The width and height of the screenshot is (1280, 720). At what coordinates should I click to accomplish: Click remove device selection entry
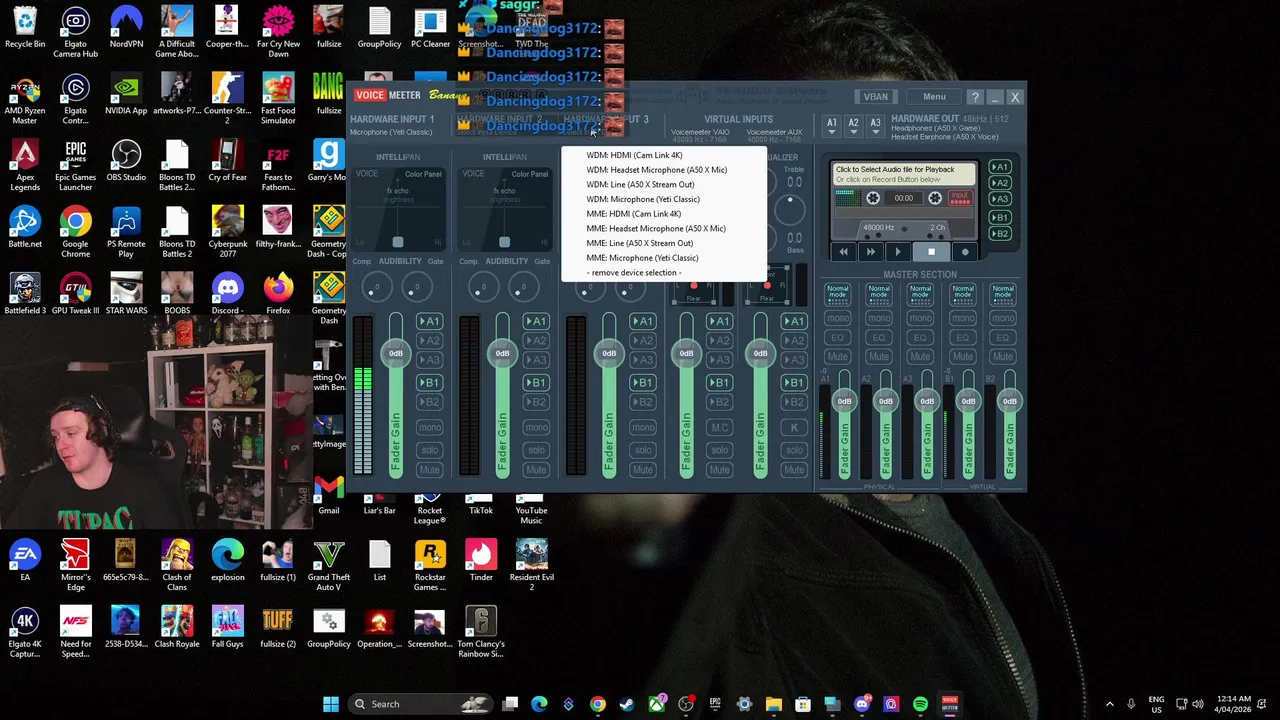coord(634,273)
